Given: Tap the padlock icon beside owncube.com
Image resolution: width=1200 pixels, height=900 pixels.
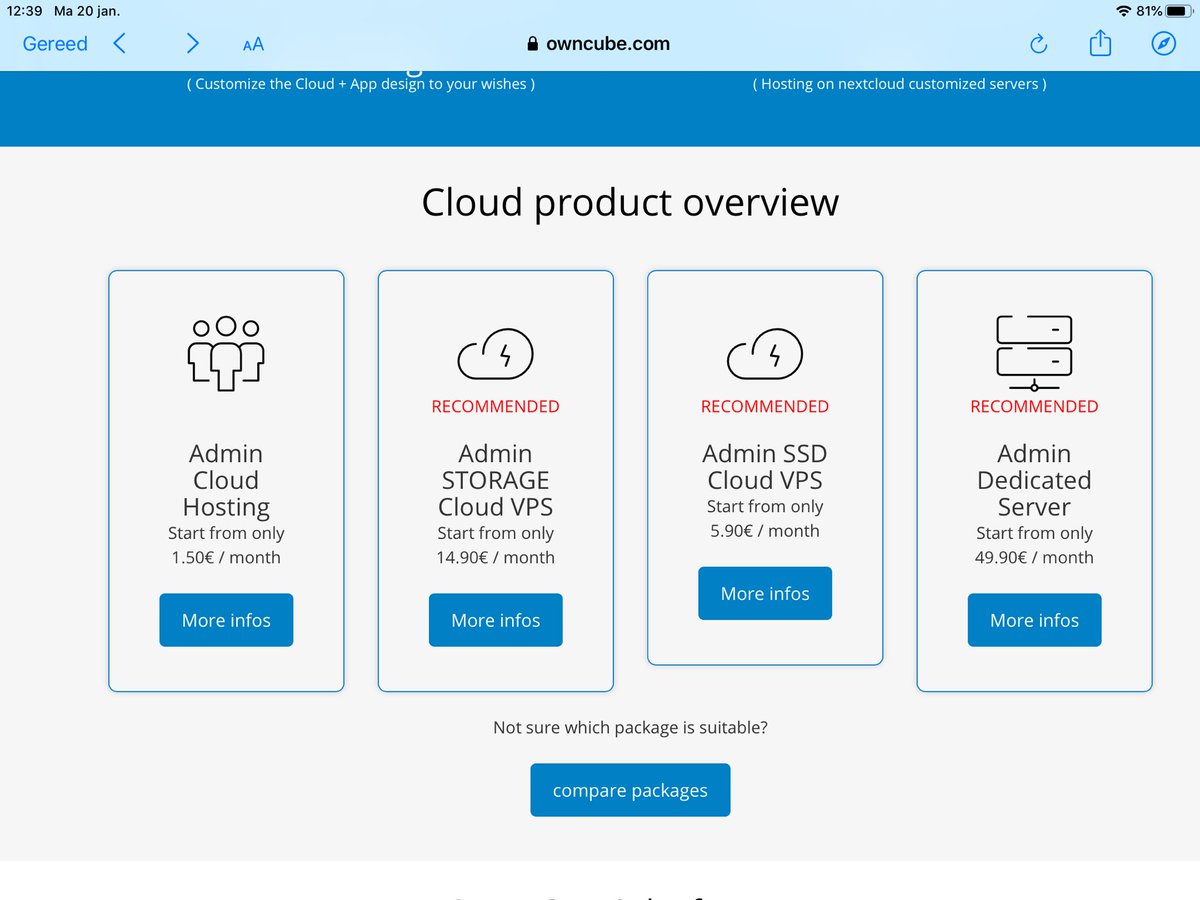Looking at the screenshot, I should (x=532, y=44).
